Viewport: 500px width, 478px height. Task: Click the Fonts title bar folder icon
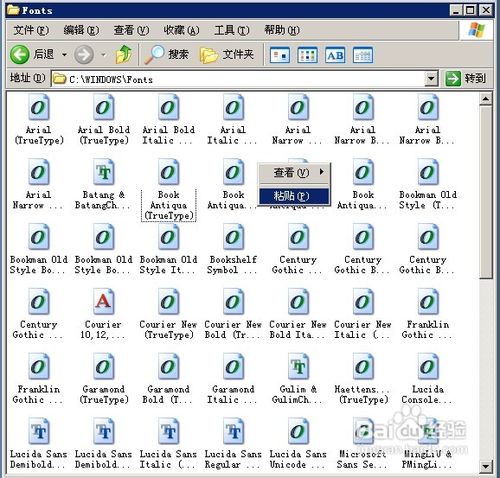13,10
